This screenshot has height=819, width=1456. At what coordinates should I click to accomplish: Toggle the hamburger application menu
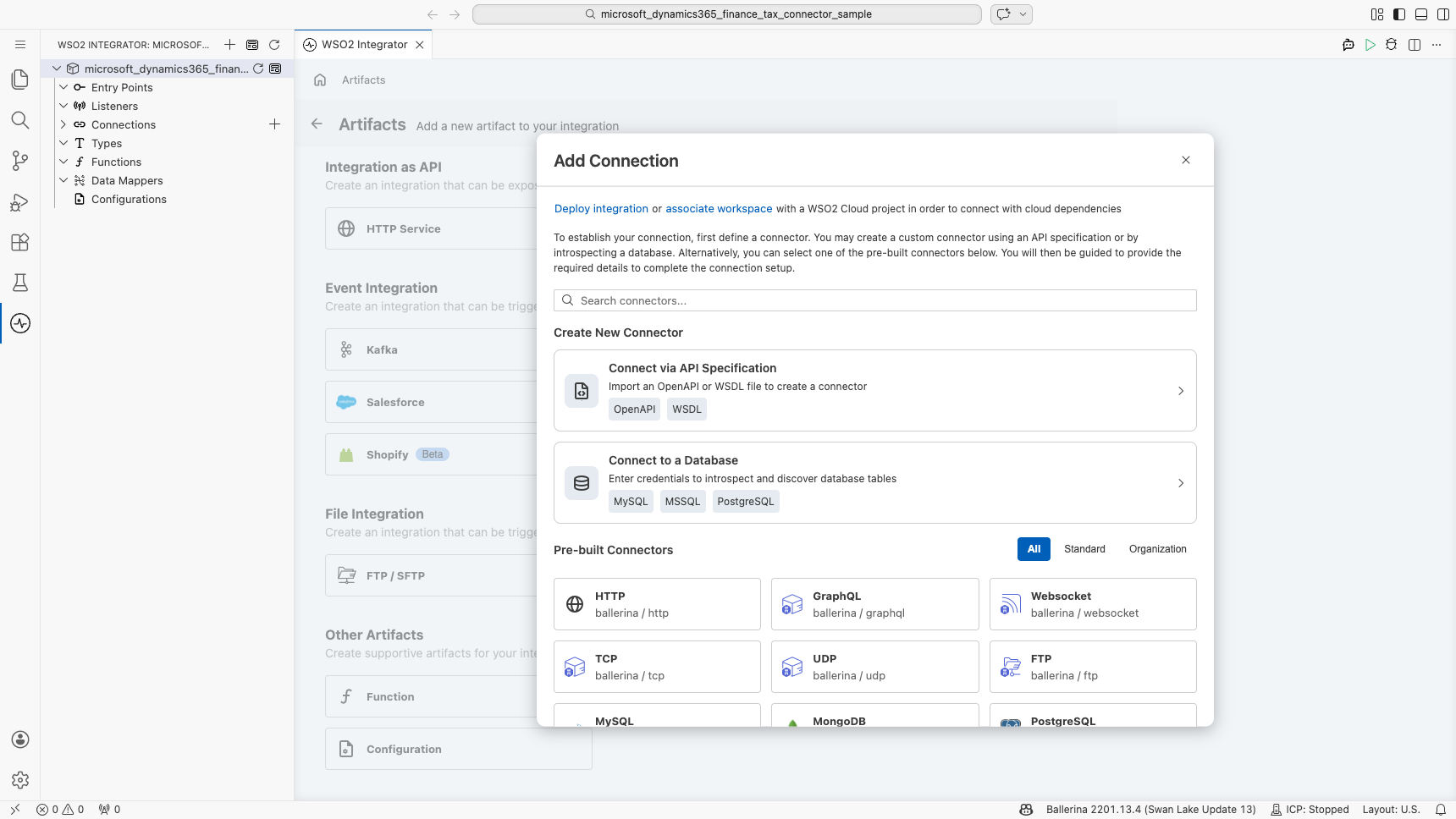[x=20, y=45]
